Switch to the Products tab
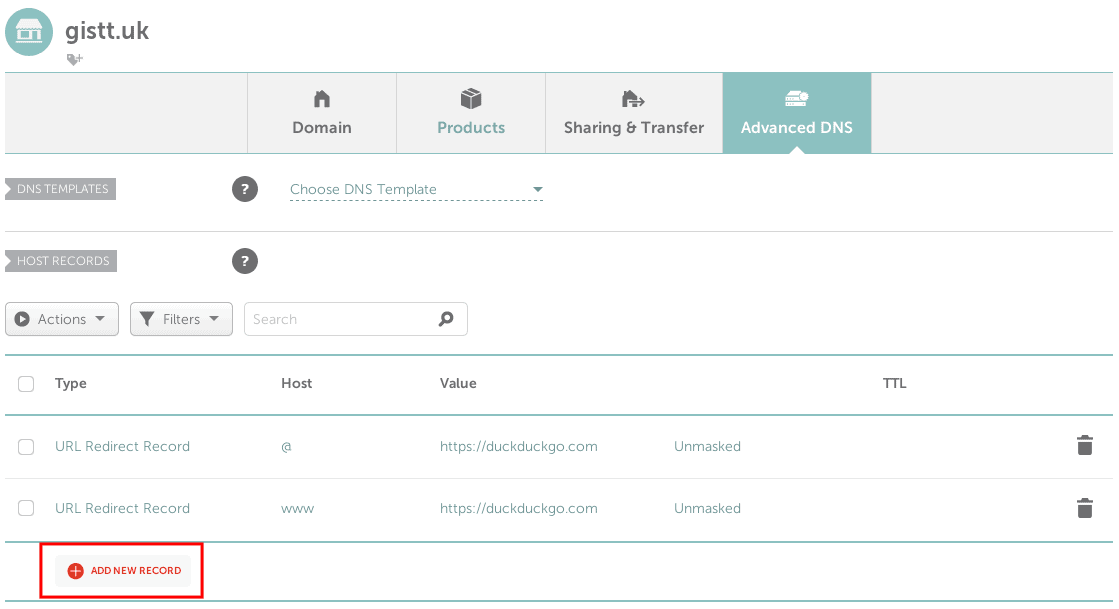This screenshot has height=609, width=1119. pos(470,113)
